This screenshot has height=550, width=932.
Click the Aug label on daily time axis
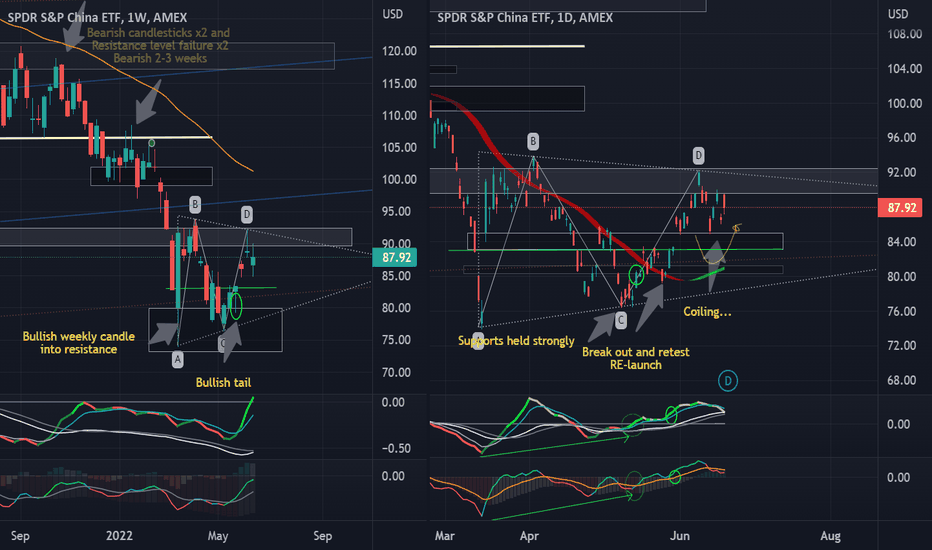[830, 536]
